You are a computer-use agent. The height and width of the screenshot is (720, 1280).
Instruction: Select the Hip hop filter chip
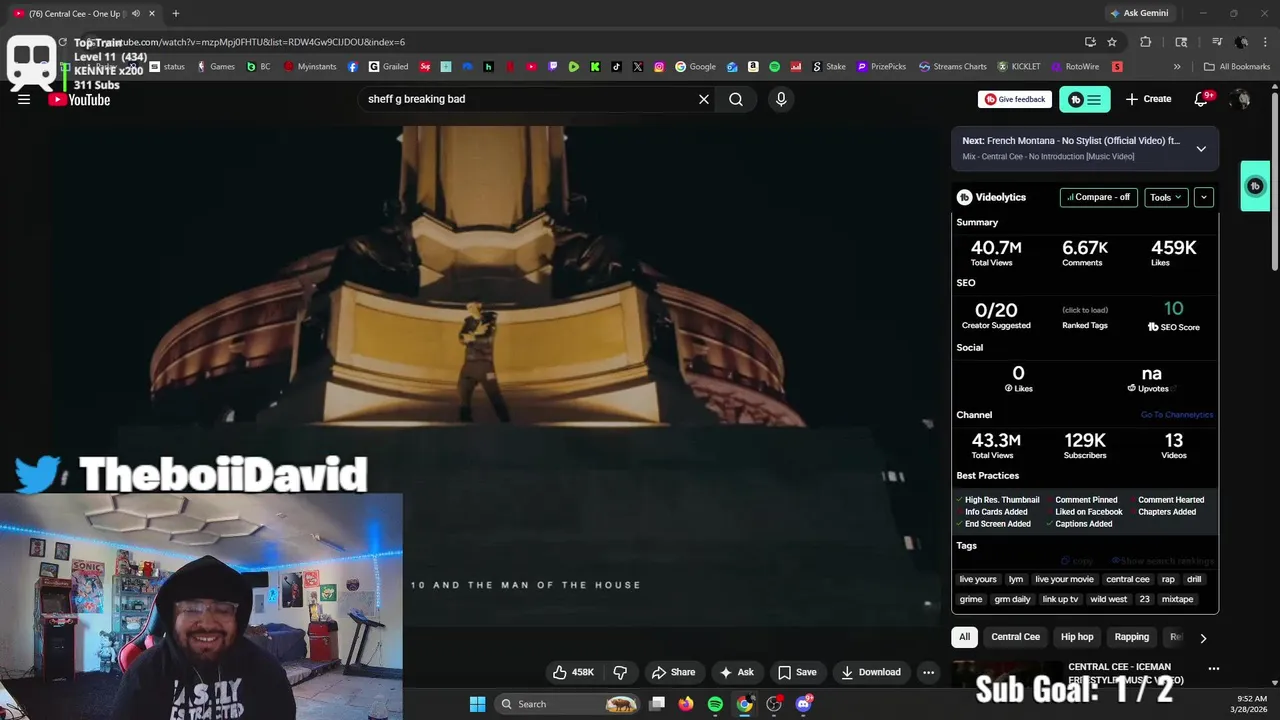coord(1077,637)
